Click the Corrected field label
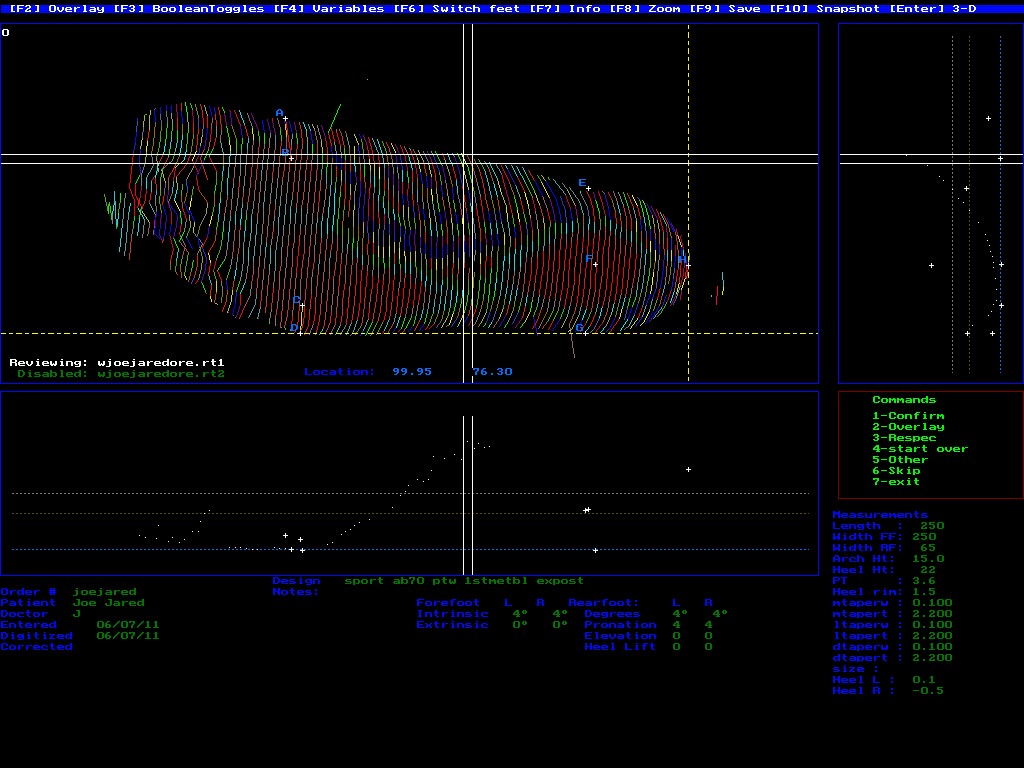The width and height of the screenshot is (1024, 768). click(37, 647)
